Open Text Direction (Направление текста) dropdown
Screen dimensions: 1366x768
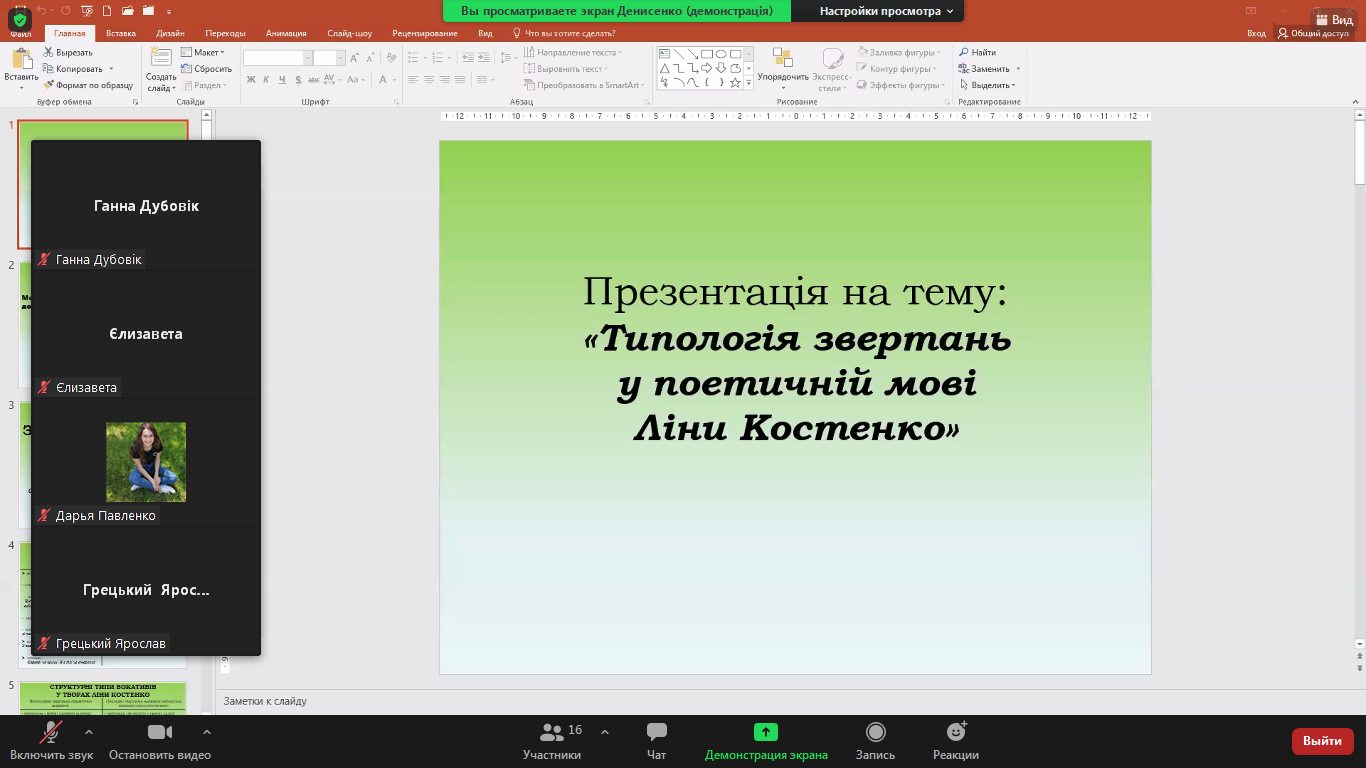(572, 52)
